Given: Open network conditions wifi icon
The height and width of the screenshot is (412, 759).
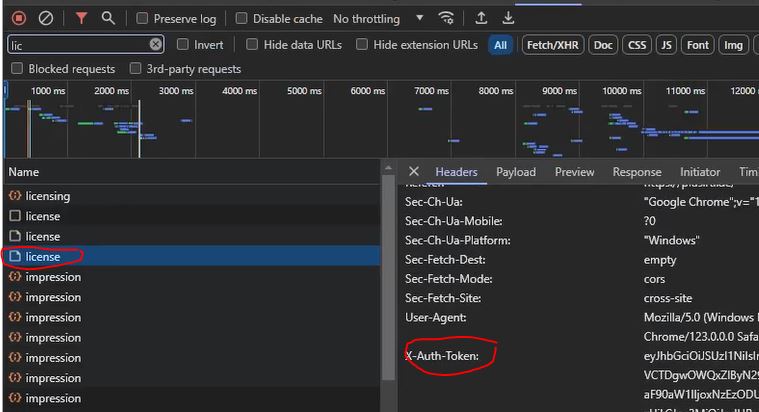Looking at the screenshot, I should click(x=446, y=18).
